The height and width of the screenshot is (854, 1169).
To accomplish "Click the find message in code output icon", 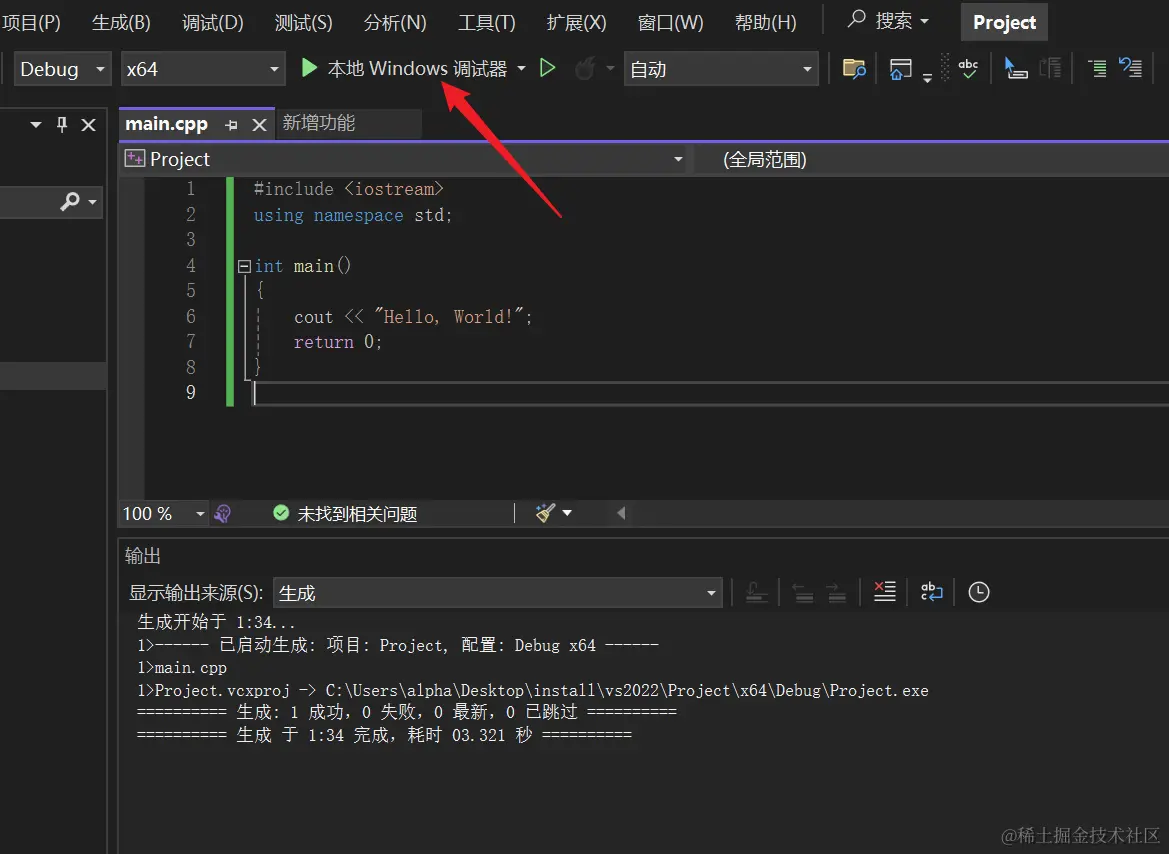I will click(757, 593).
